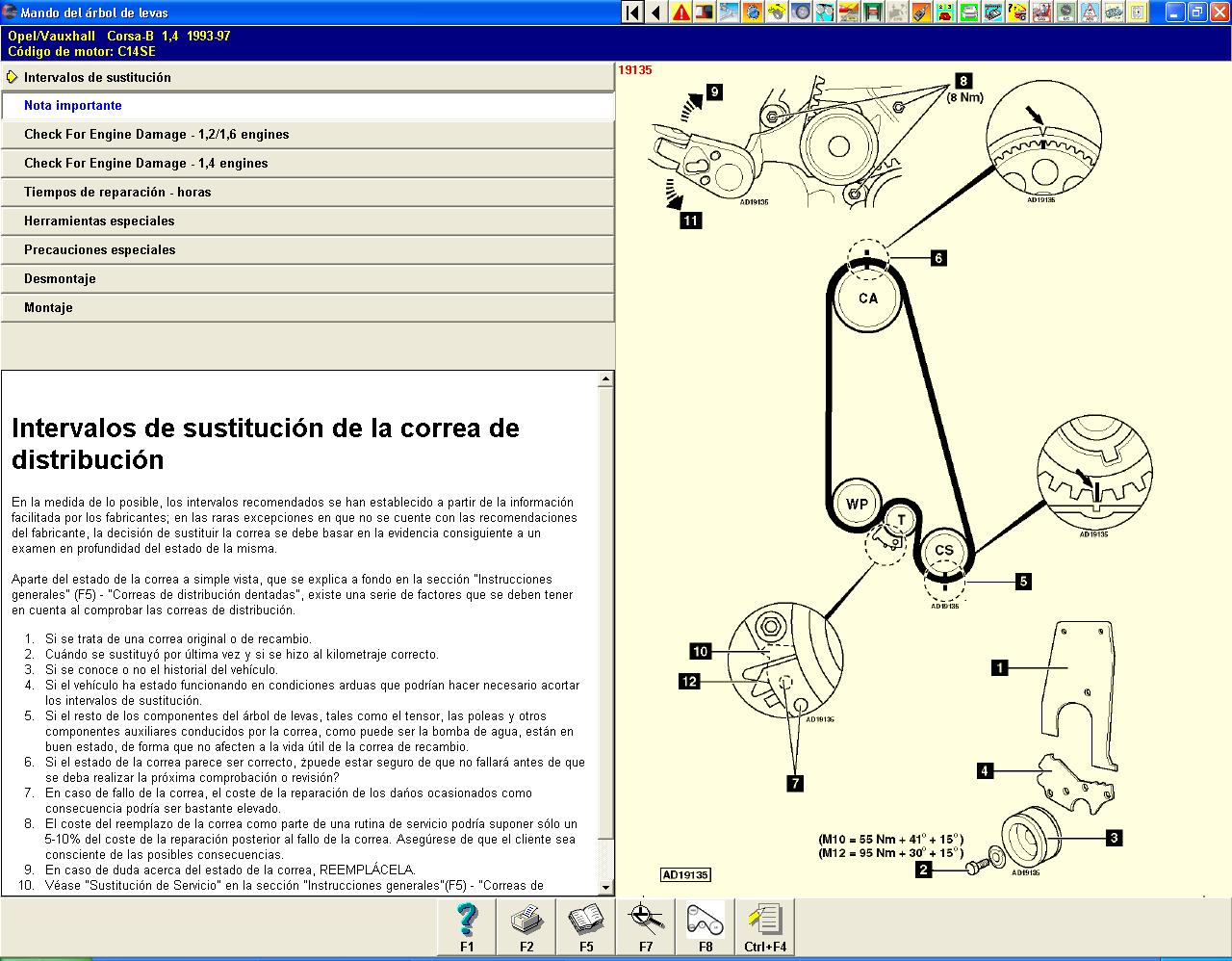Go to first page with skip-back arrow
Viewport: 1232px width, 961px height.
pos(632,13)
